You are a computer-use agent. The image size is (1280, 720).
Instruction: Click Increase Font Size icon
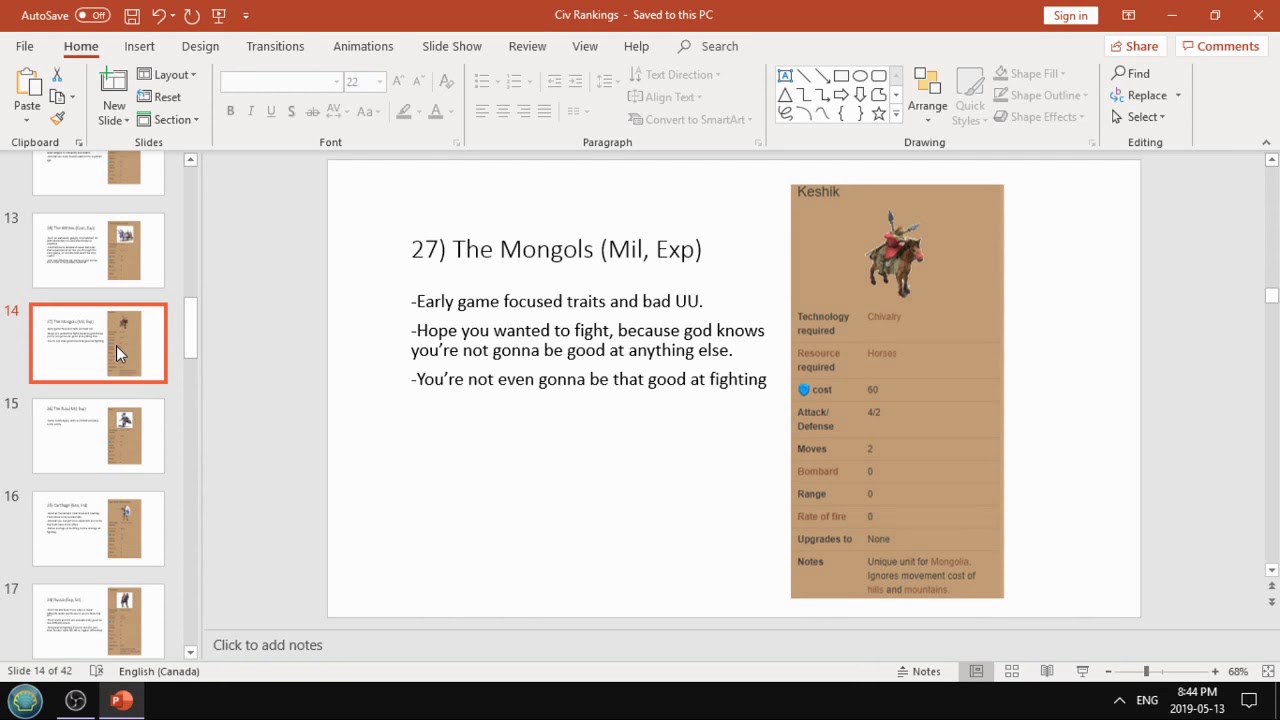(x=399, y=81)
